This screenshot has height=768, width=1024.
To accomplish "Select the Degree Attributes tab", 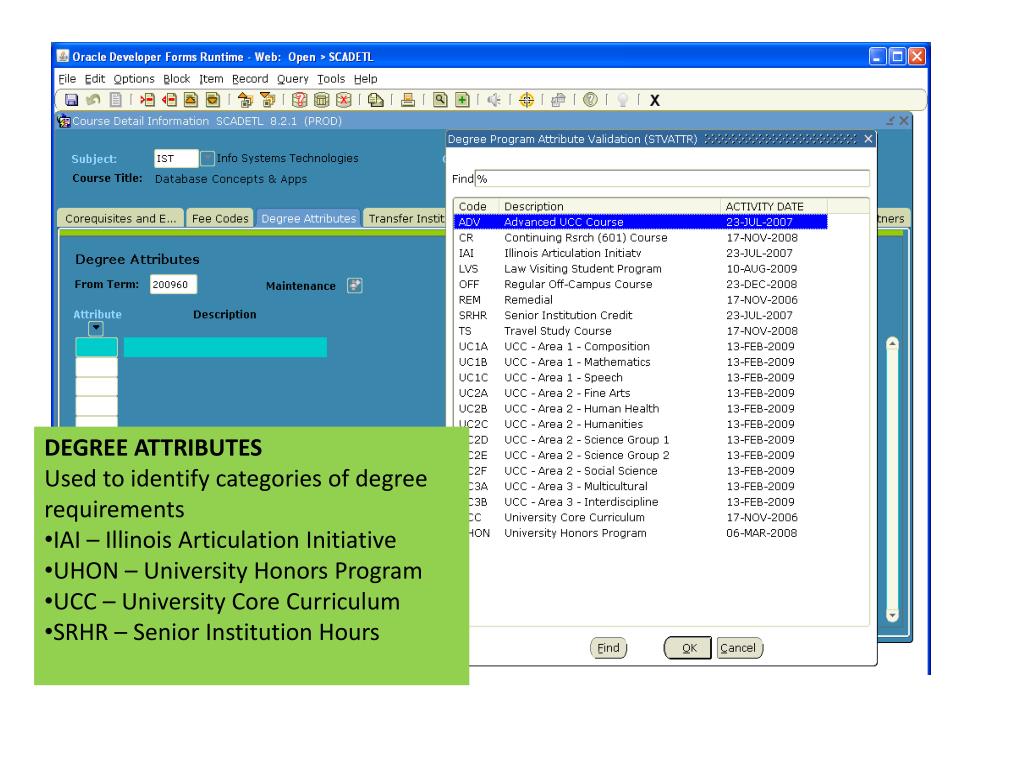I will pos(308,218).
